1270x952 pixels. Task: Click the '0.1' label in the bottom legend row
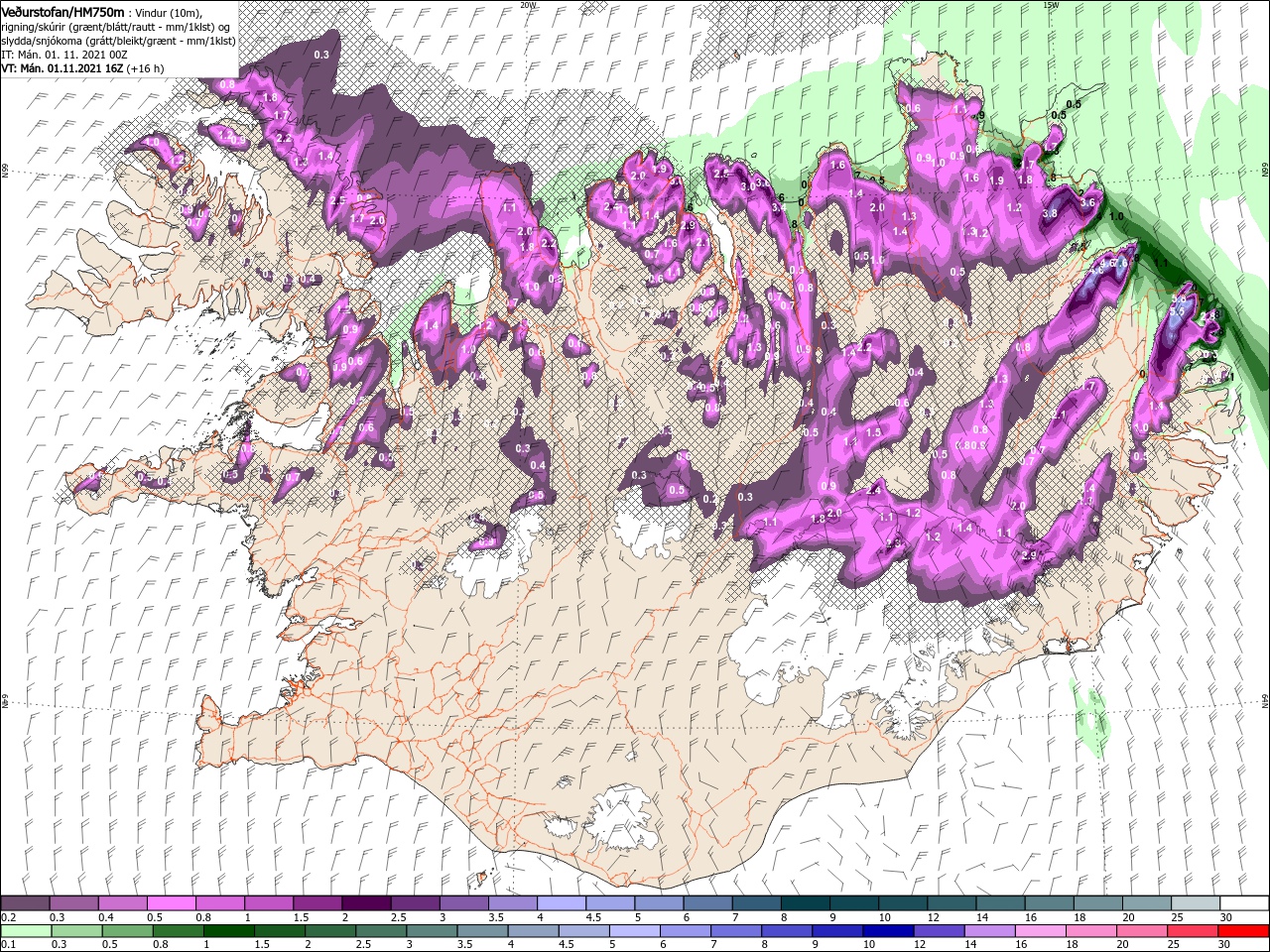(x=8, y=945)
